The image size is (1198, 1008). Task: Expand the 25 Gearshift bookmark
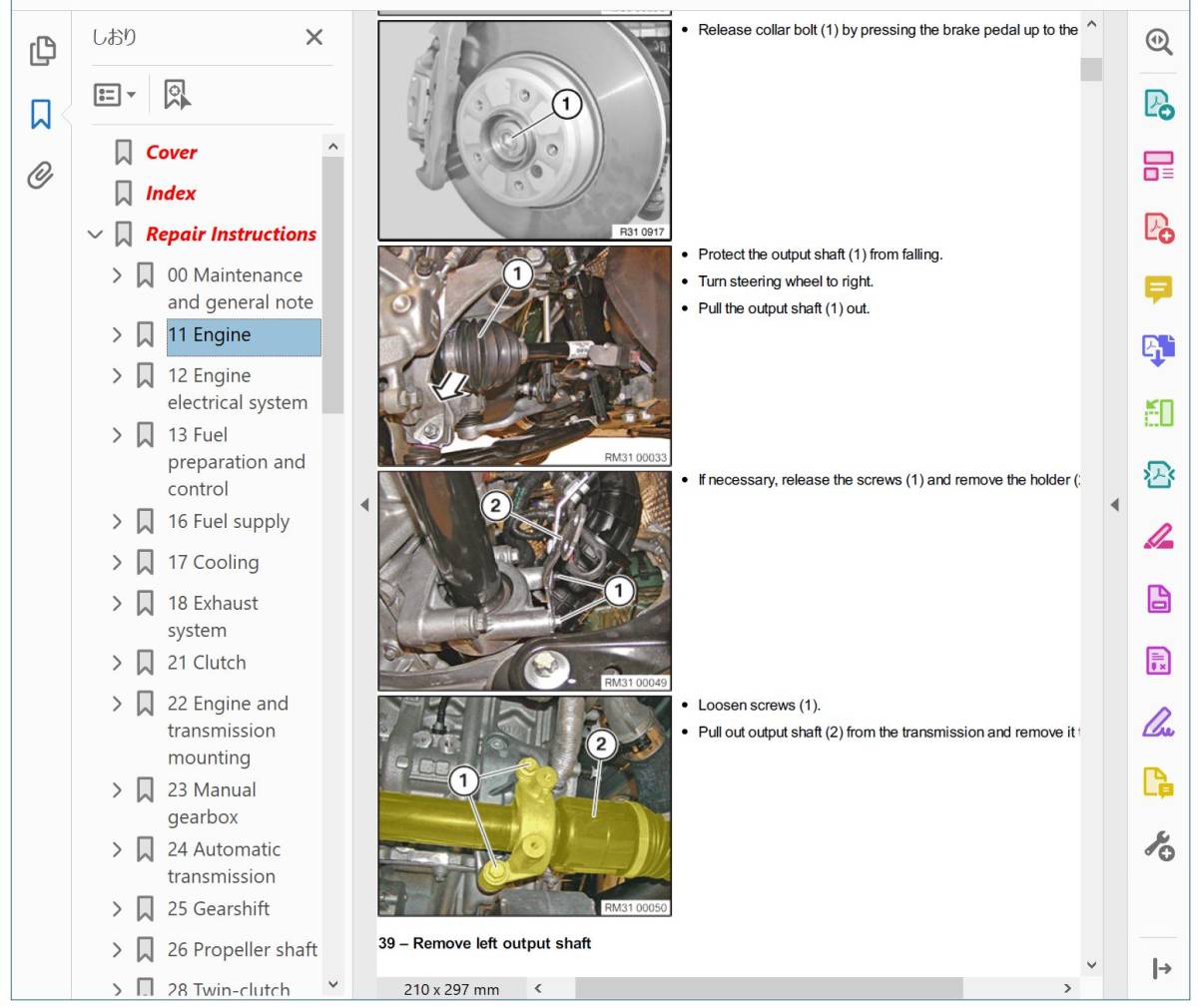(118, 909)
